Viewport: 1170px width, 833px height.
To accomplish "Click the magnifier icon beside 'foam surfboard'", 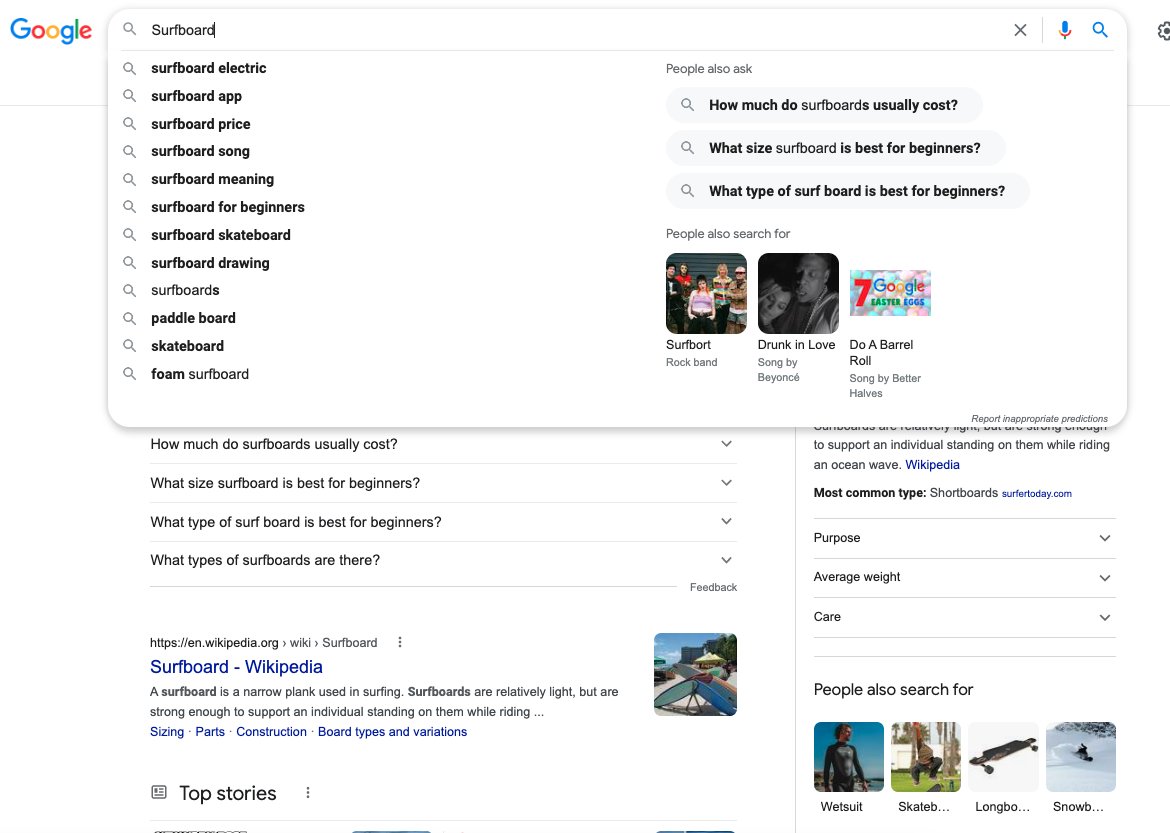I will (x=130, y=374).
